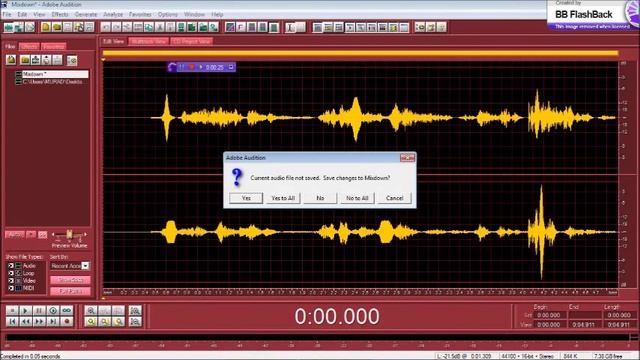
Task: Click the Full Paths button
Action: tap(70, 291)
